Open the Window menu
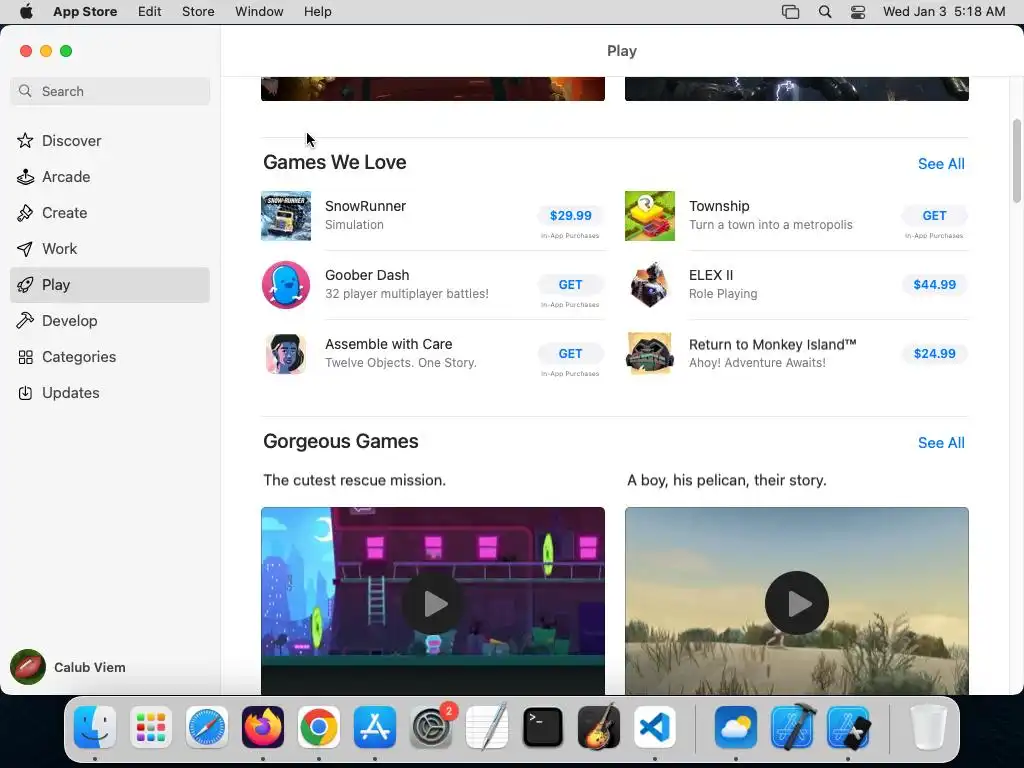Image resolution: width=1024 pixels, height=768 pixels. (259, 12)
